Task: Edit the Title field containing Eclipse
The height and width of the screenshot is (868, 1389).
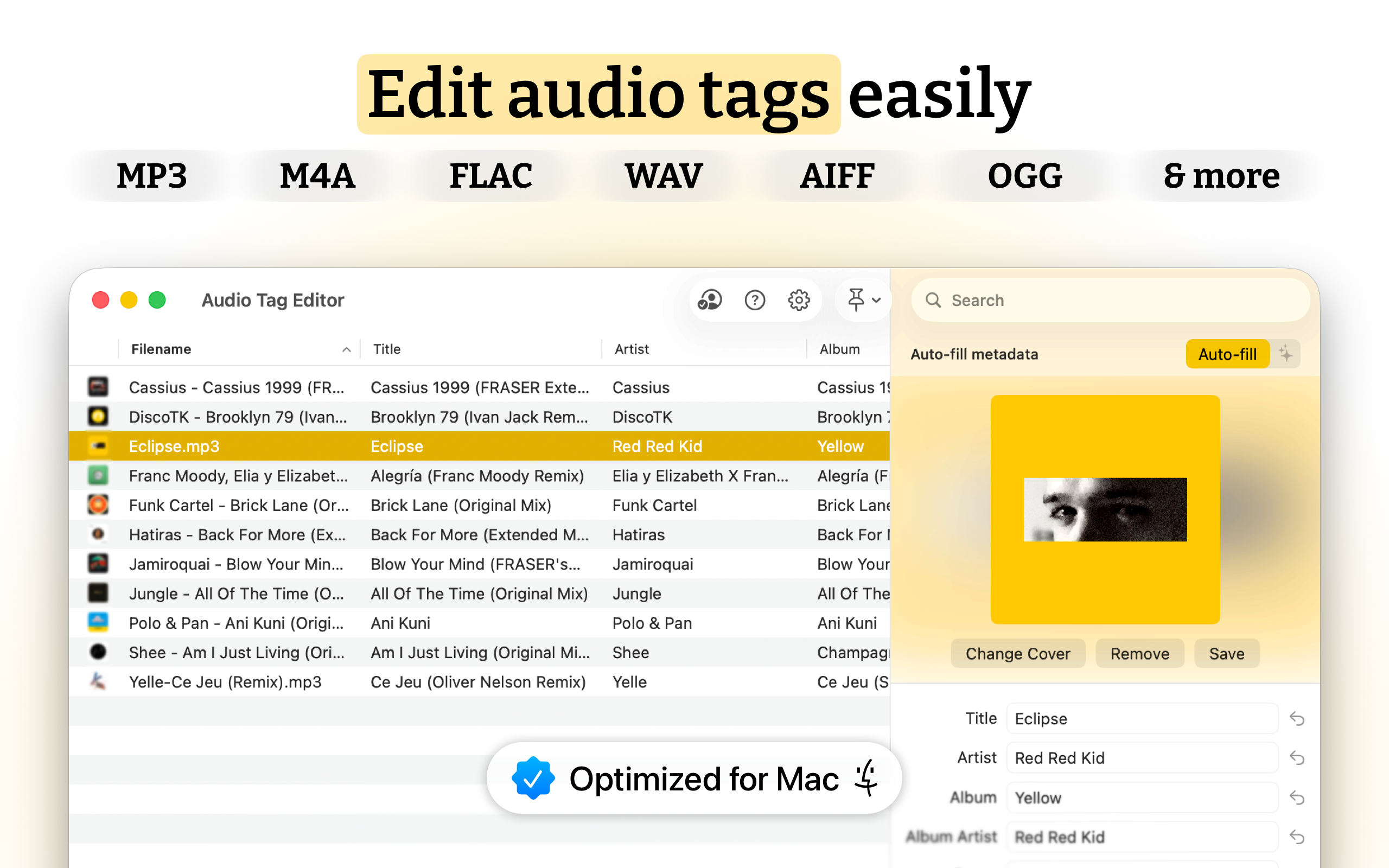Action: point(1142,718)
